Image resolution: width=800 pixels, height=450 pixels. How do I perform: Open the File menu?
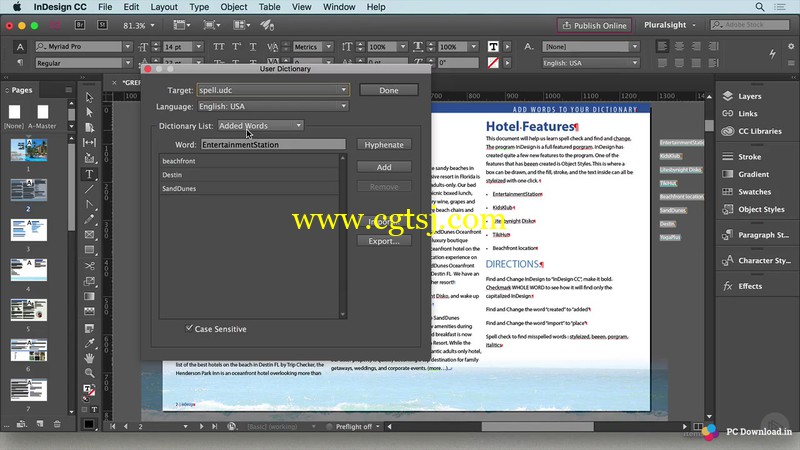click(105, 7)
